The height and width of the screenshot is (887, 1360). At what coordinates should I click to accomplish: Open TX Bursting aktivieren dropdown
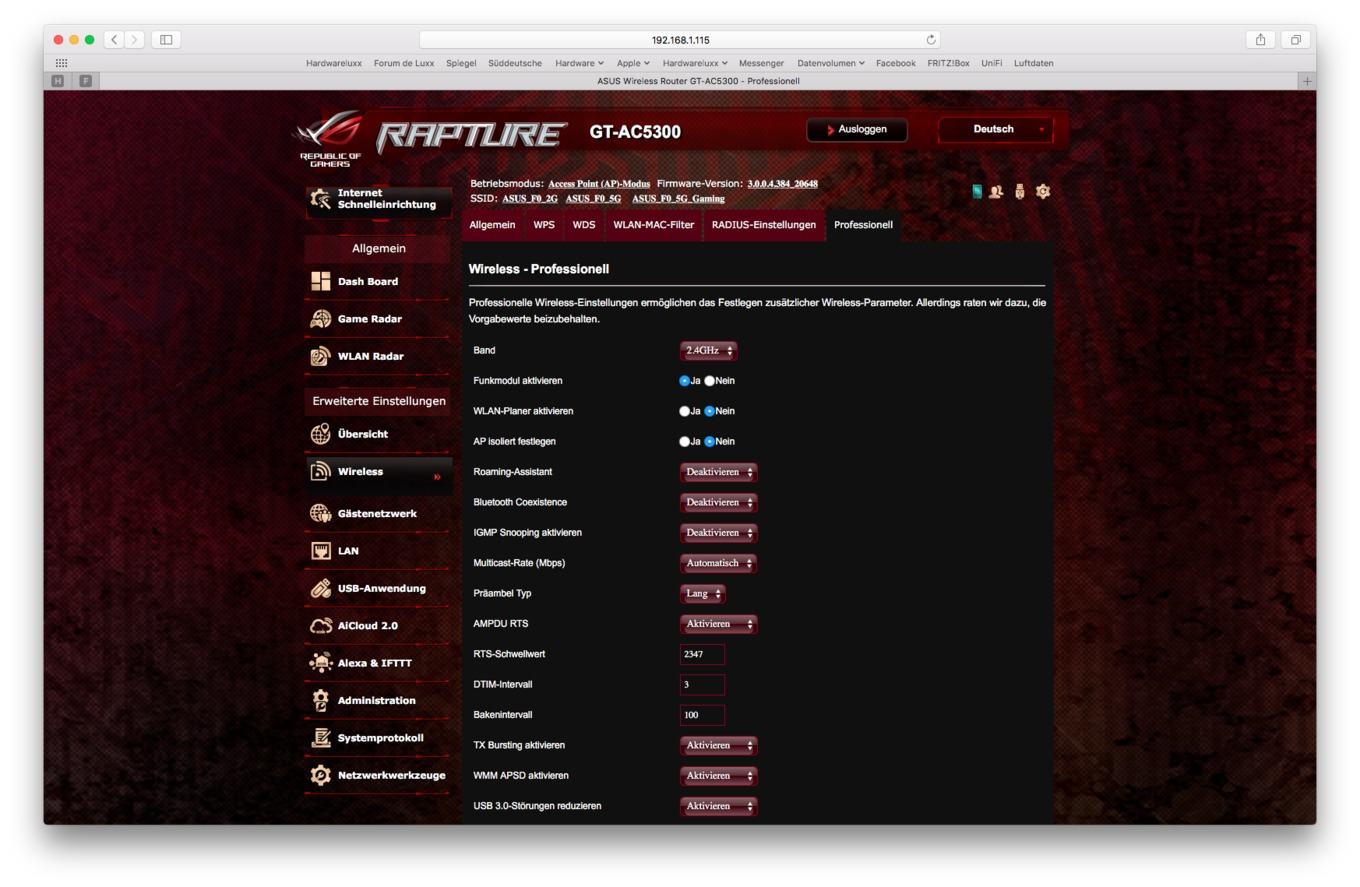pos(719,746)
